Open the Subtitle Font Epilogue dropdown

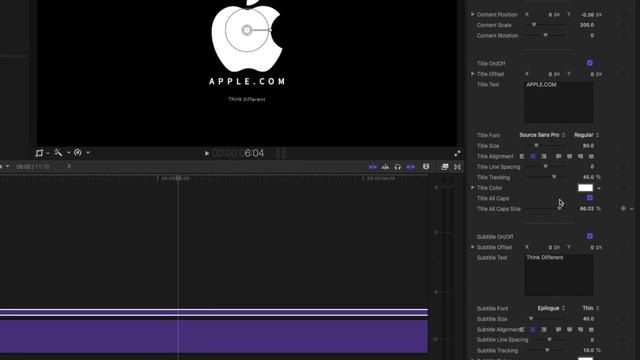click(x=551, y=308)
